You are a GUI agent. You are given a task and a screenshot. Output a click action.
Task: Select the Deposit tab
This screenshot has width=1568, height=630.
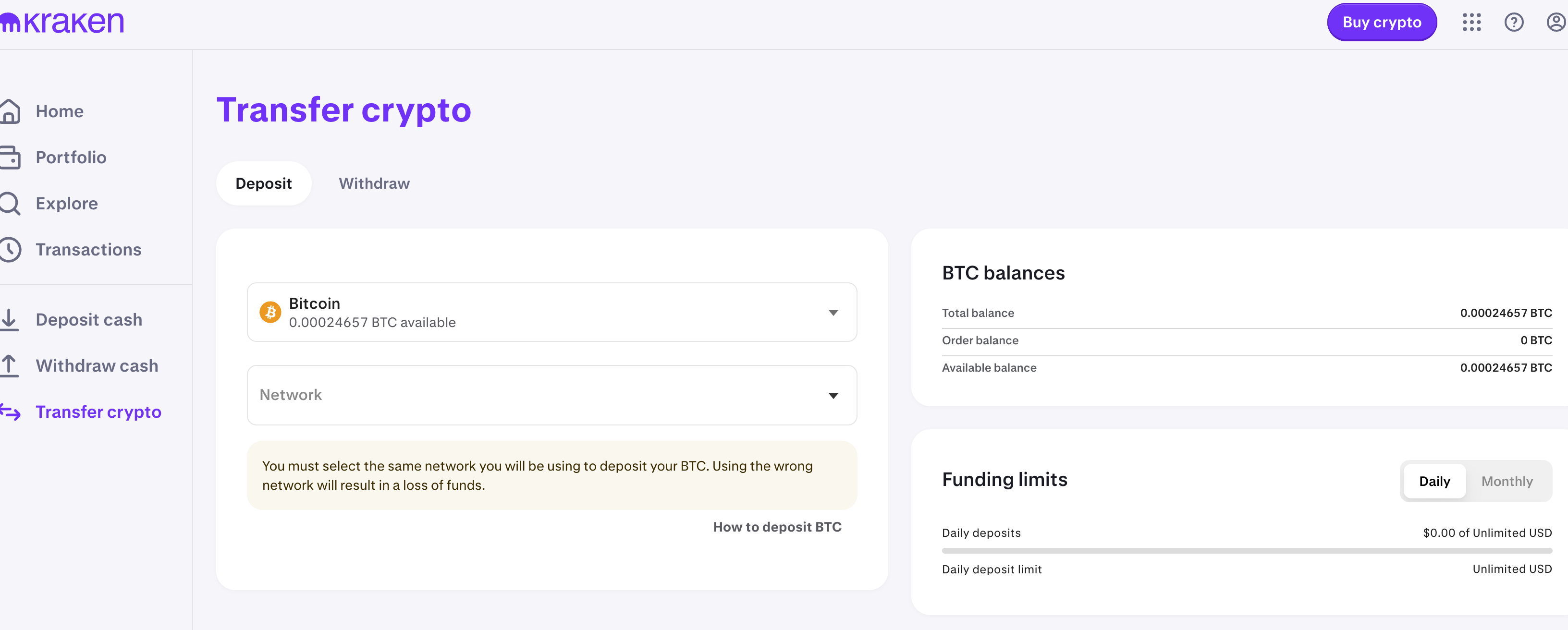[x=264, y=183]
